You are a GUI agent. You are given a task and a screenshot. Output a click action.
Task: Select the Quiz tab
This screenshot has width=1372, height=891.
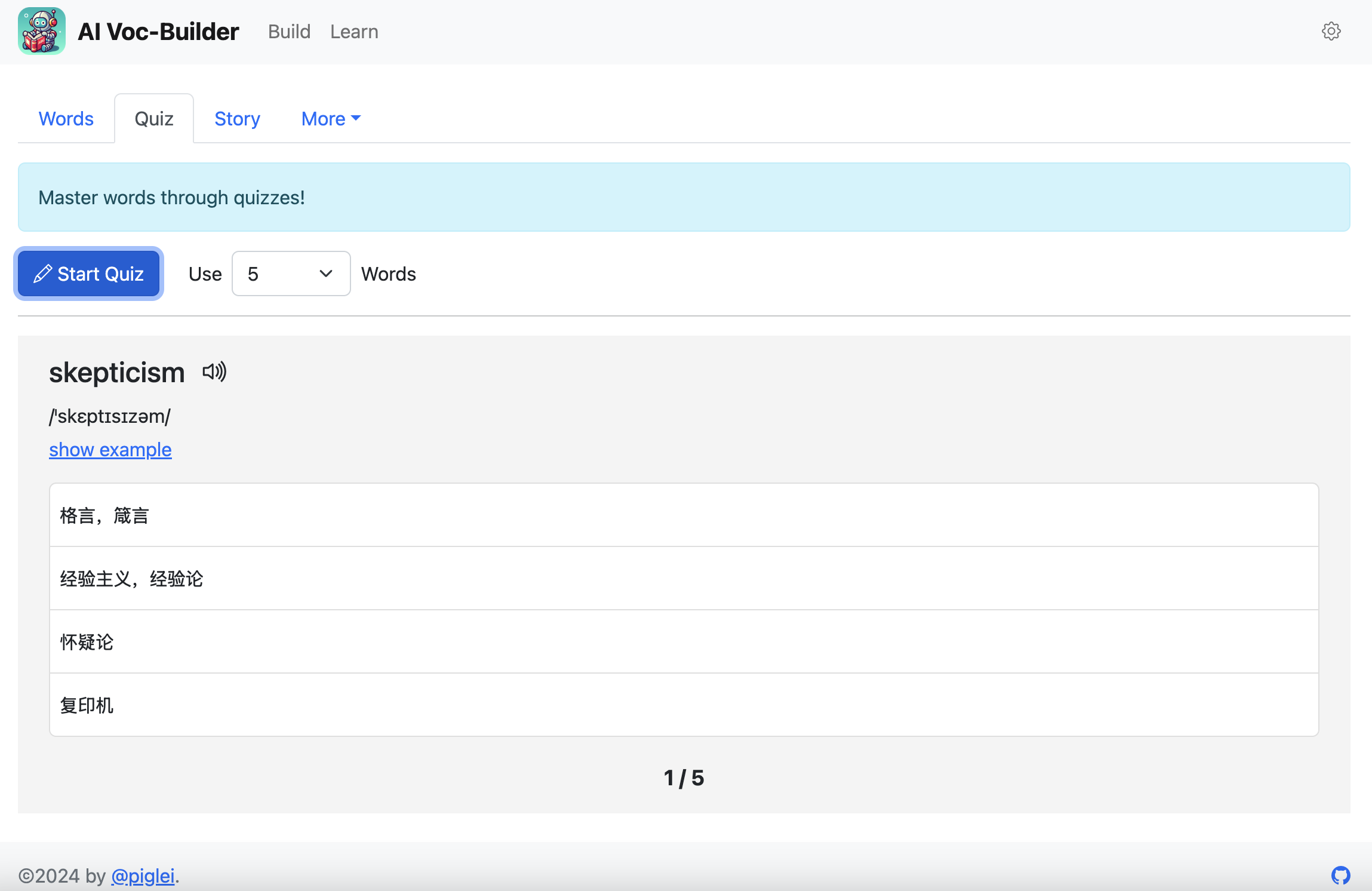coord(154,119)
